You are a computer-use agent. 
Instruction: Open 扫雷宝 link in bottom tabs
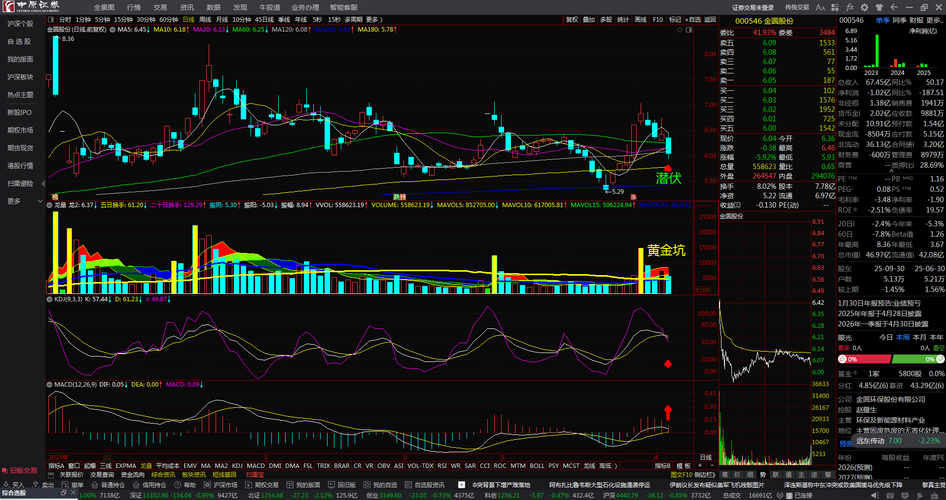click(255, 475)
